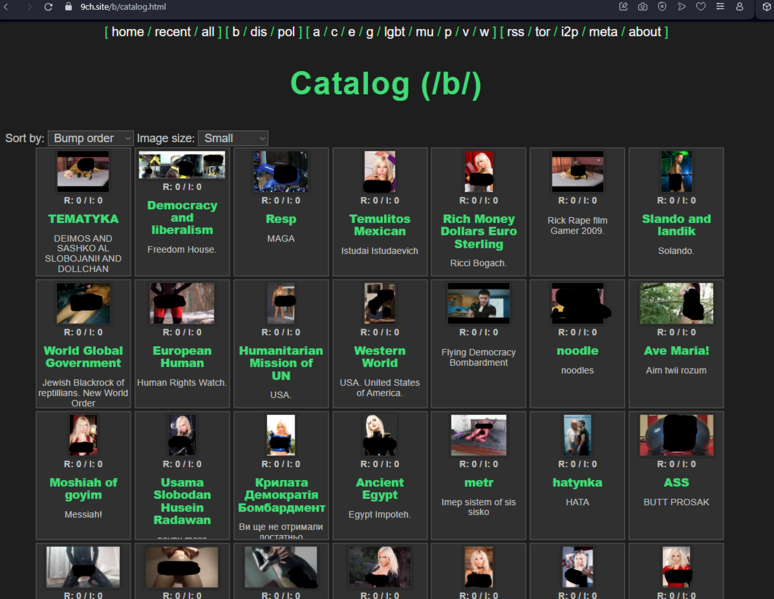Open the b board link
Image resolution: width=774 pixels, height=599 pixels.
pos(236,32)
